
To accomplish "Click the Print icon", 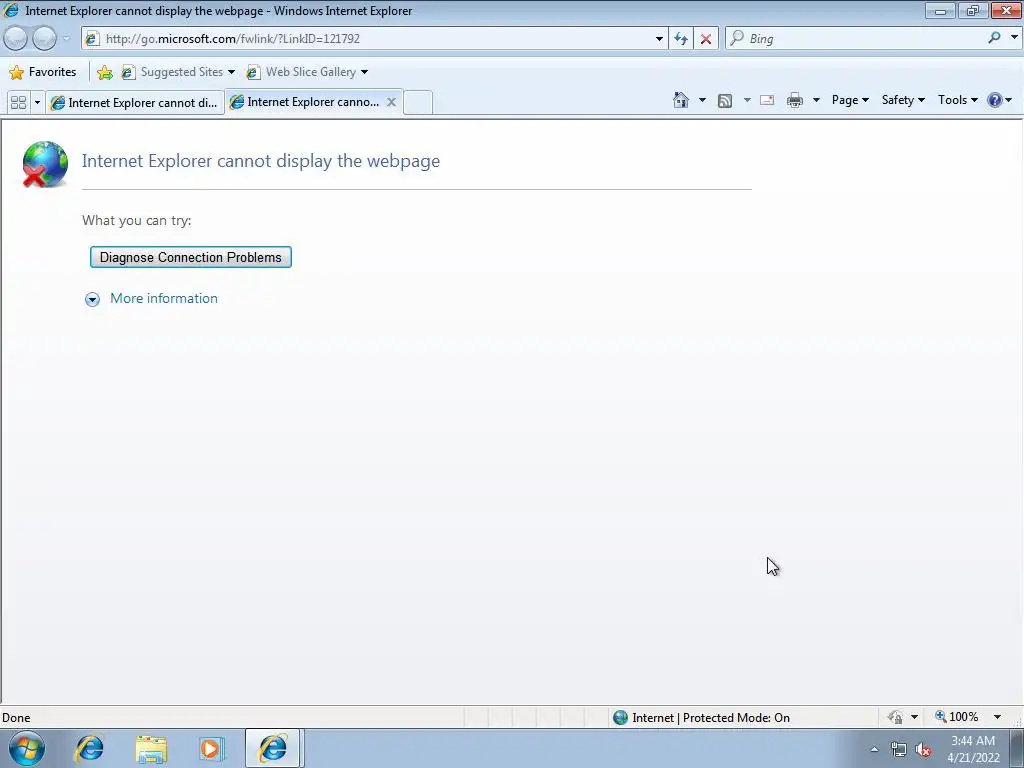I will coord(795,100).
